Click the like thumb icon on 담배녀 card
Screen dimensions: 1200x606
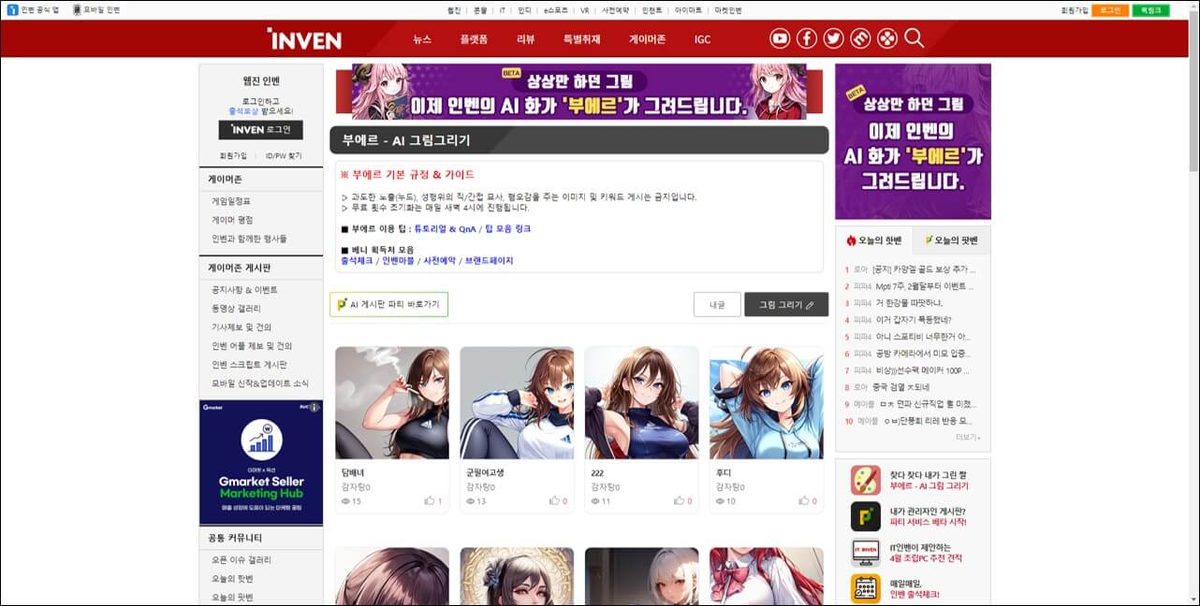click(x=430, y=500)
